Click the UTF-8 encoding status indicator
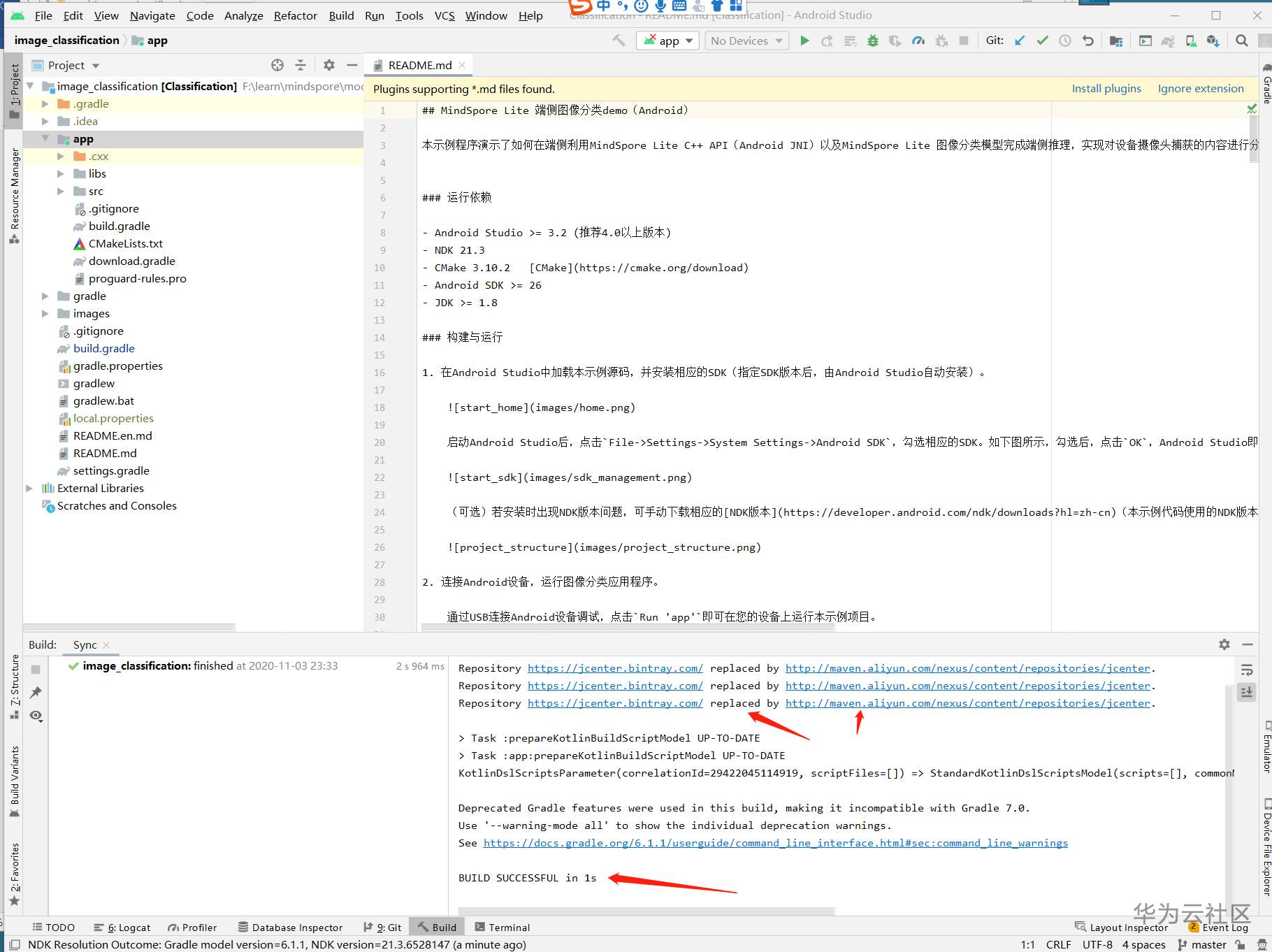 coord(1097,944)
